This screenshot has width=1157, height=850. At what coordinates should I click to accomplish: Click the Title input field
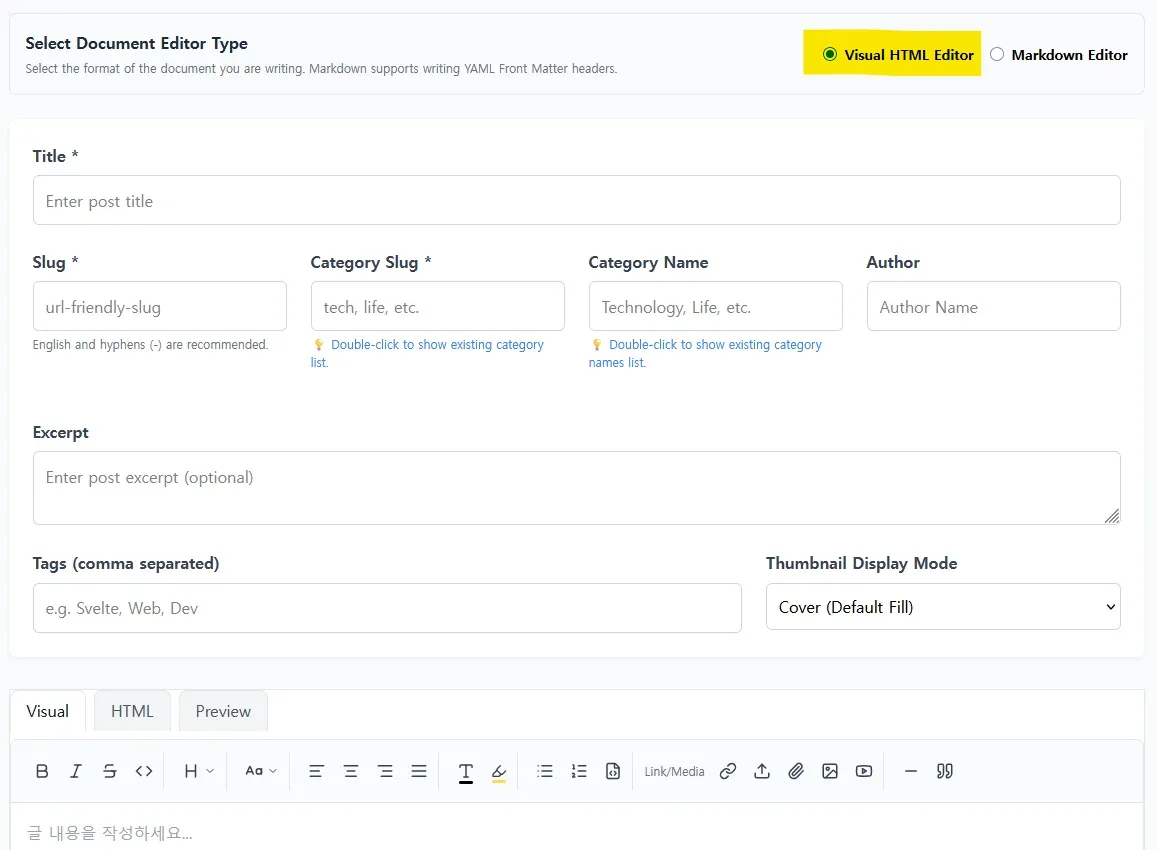tap(576, 200)
